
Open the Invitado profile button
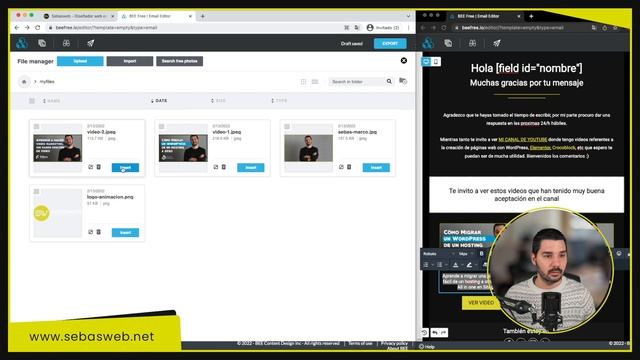(x=382, y=27)
